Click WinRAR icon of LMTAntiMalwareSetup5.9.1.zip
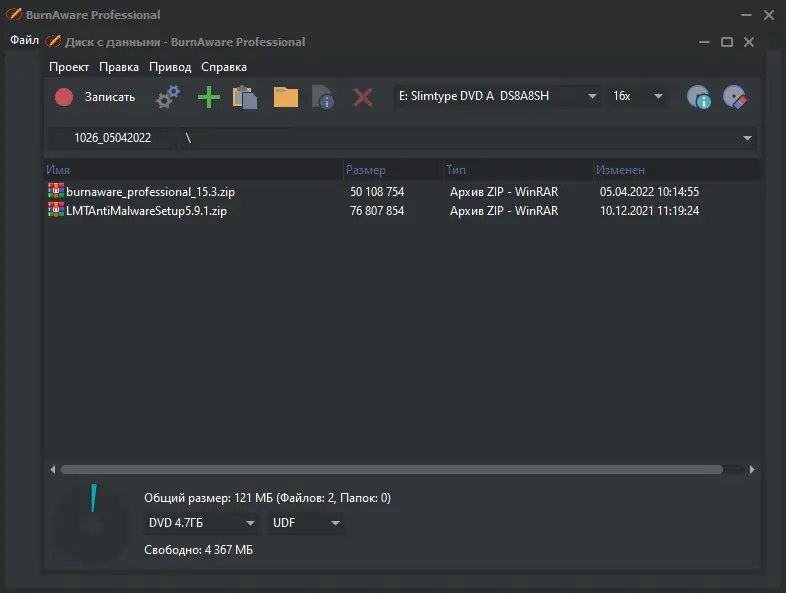The height and width of the screenshot is (593, 786). [x=56, y=210]
